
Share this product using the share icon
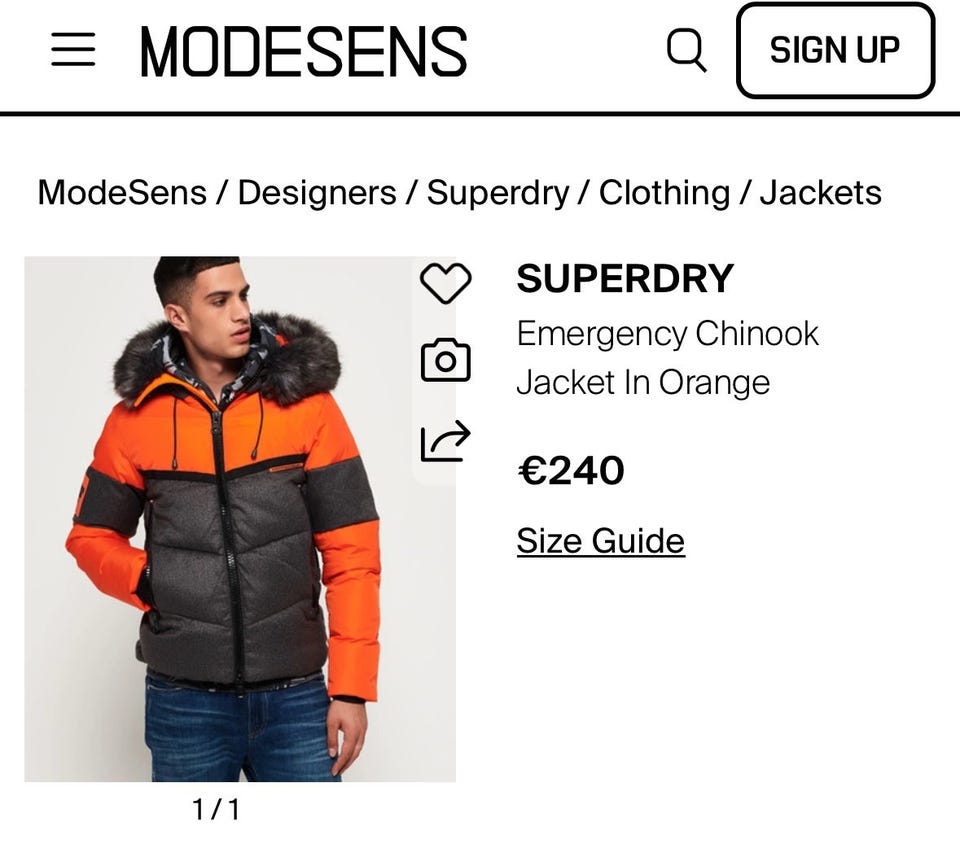[445, 441]
